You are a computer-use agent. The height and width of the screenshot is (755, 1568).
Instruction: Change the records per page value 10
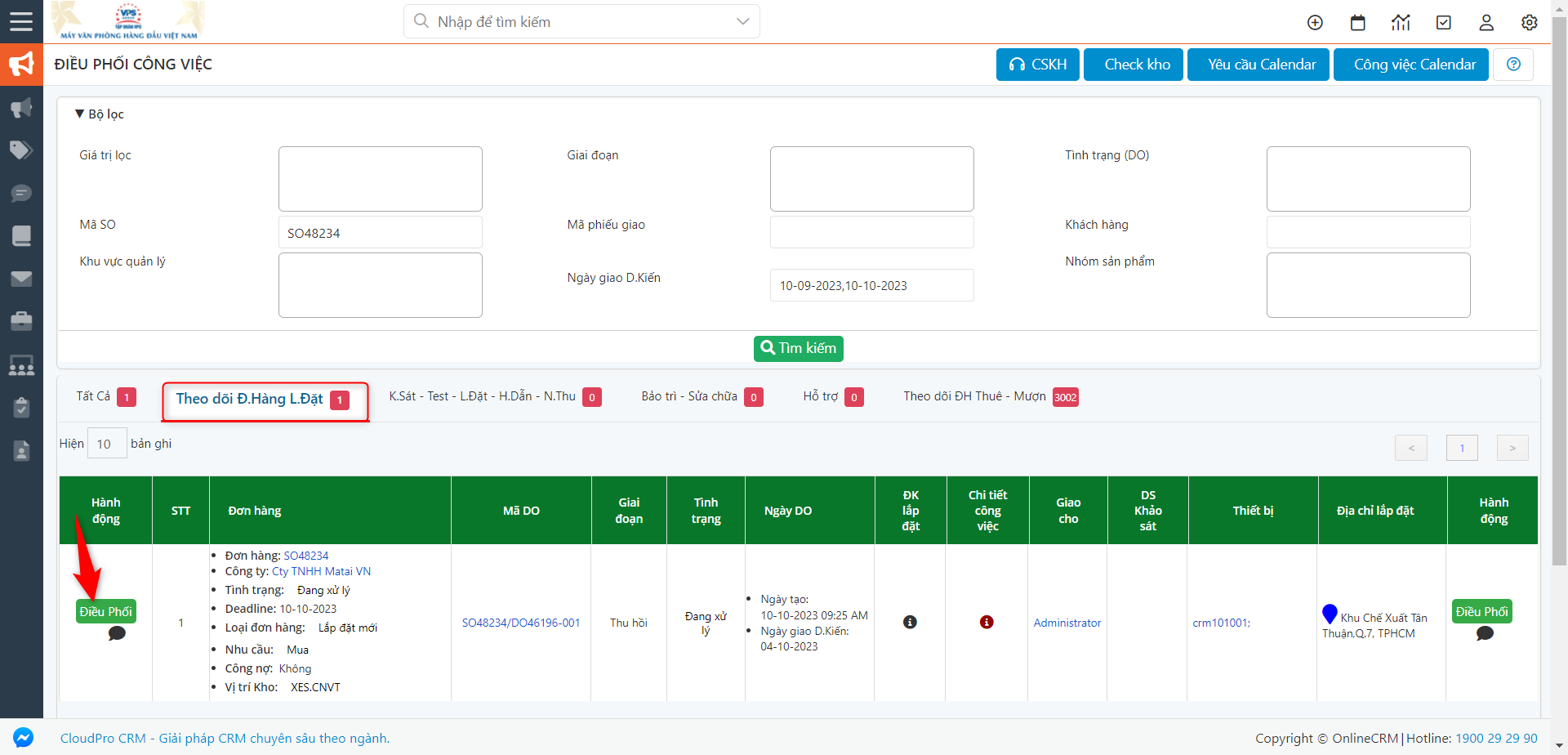pyautogui.click(x=107, y=444)
